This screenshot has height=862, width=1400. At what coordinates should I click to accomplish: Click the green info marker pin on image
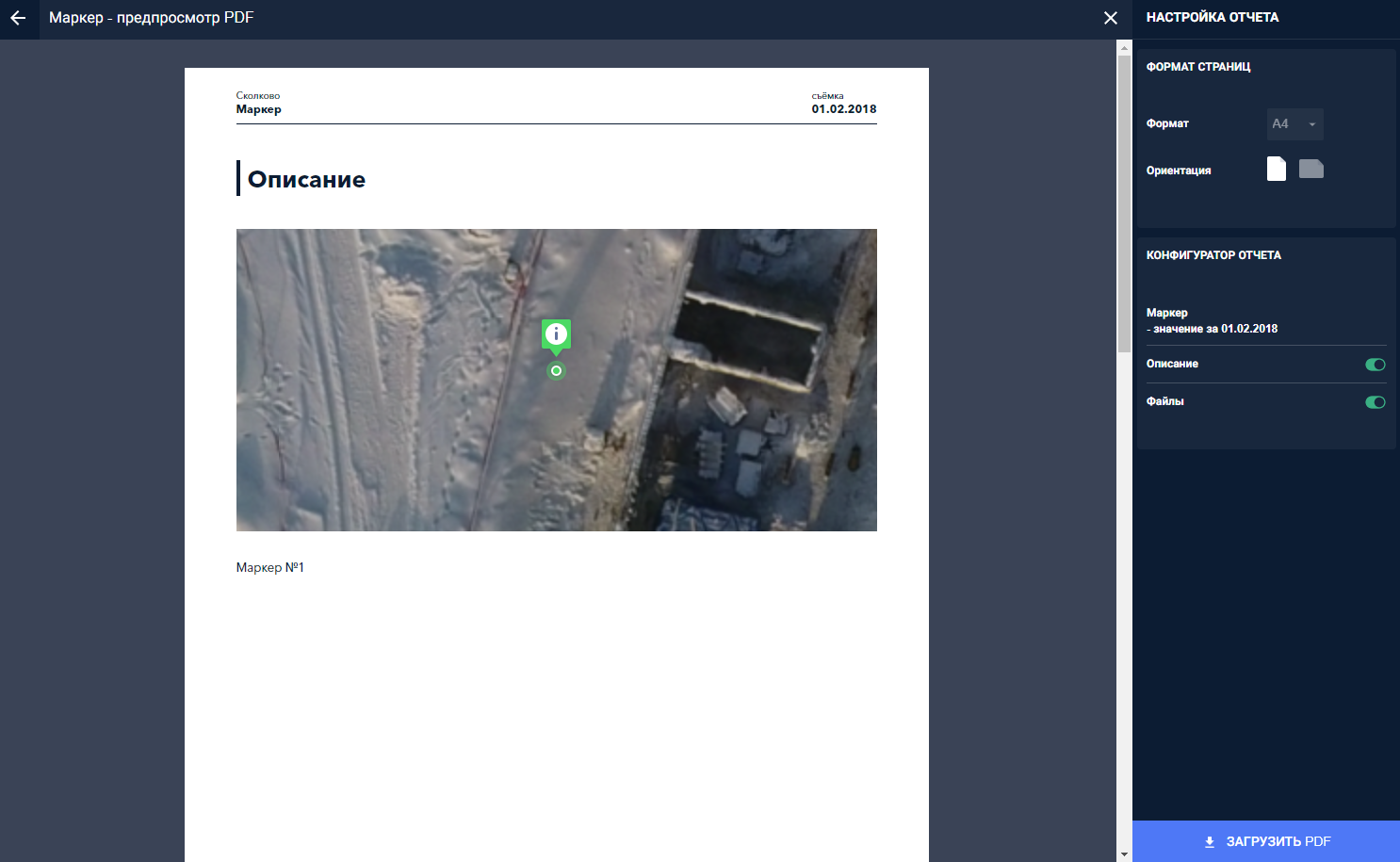pyautogui.click(x=556, y=334)
